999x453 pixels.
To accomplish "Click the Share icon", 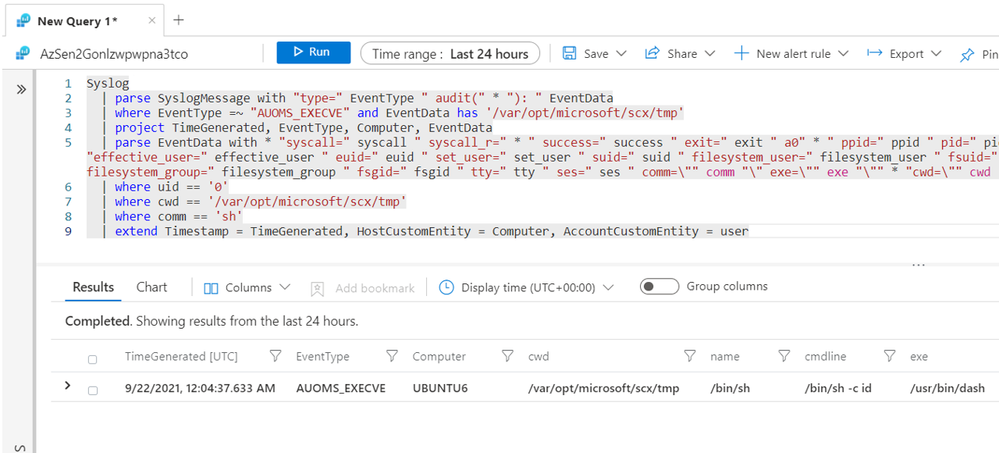I will pyautogui.click(x=652, y=54).
